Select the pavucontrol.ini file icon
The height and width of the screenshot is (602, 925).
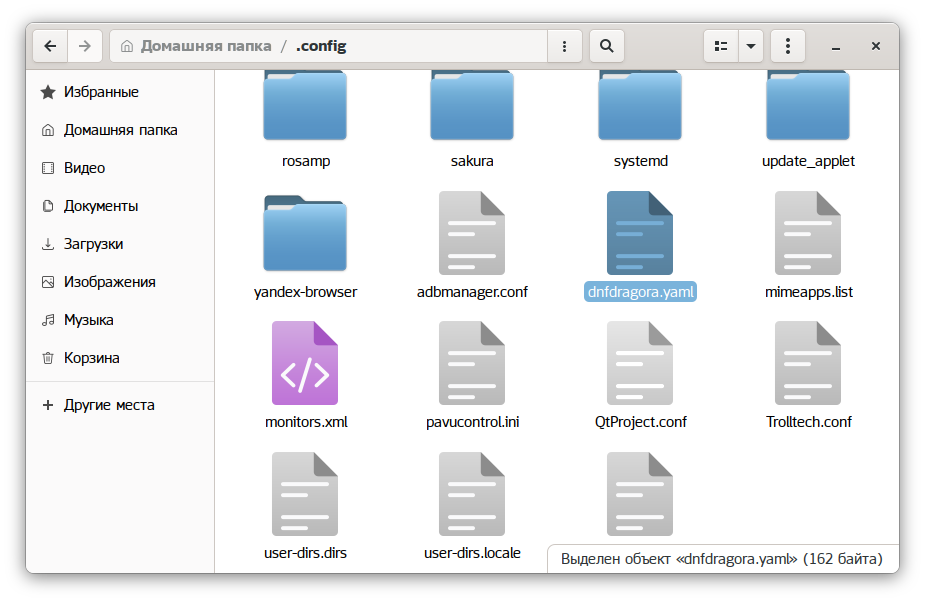[x=472, y=363]
